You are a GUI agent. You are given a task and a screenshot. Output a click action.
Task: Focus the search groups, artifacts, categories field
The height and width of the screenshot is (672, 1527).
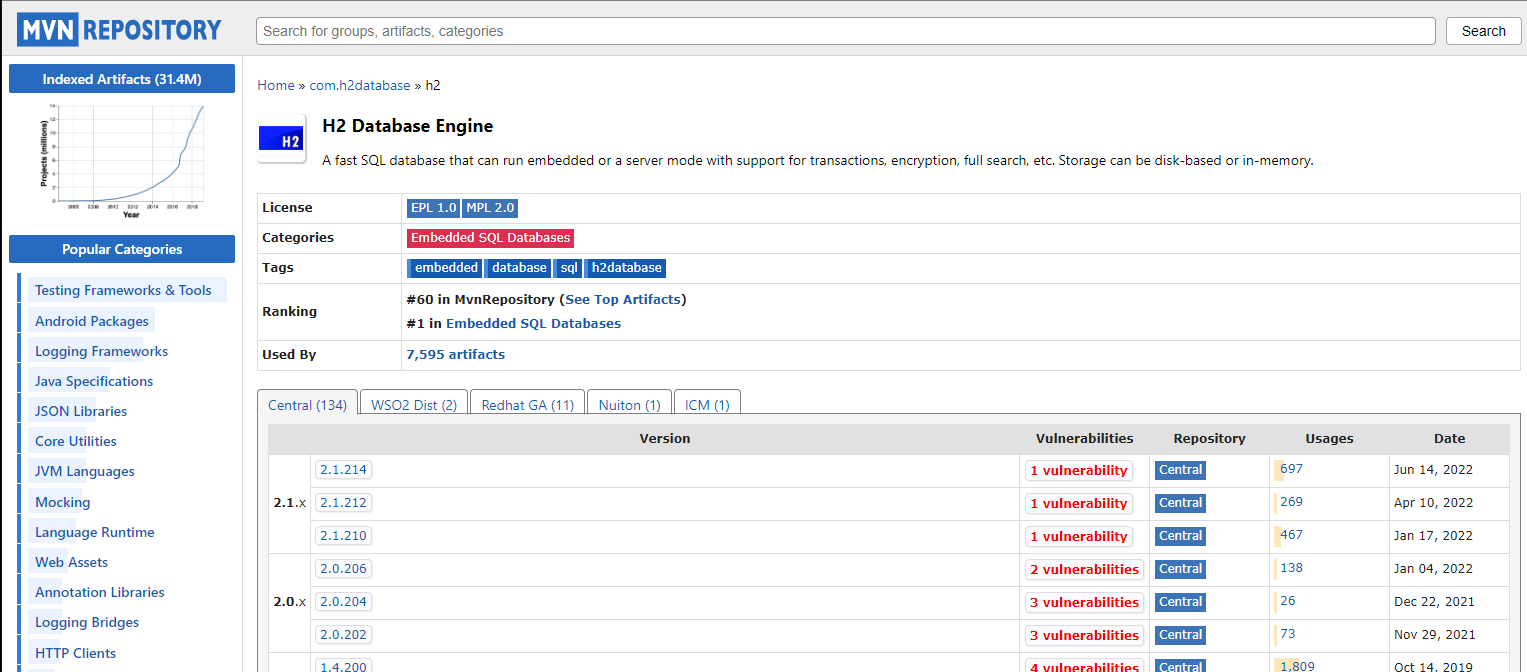(846, 31)
